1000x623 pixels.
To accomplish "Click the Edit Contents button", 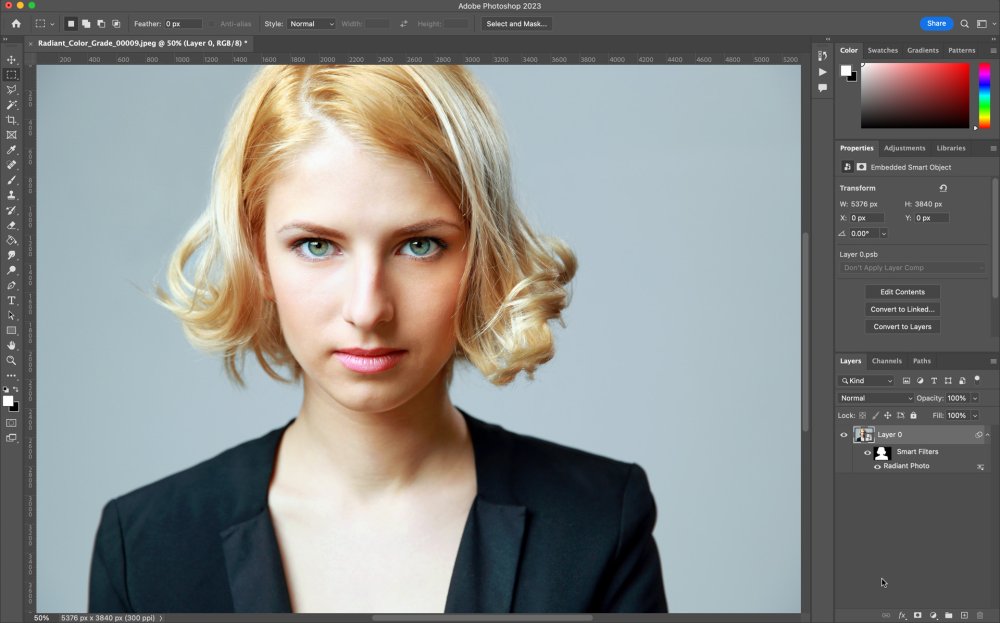I will [x=902, y=292].
